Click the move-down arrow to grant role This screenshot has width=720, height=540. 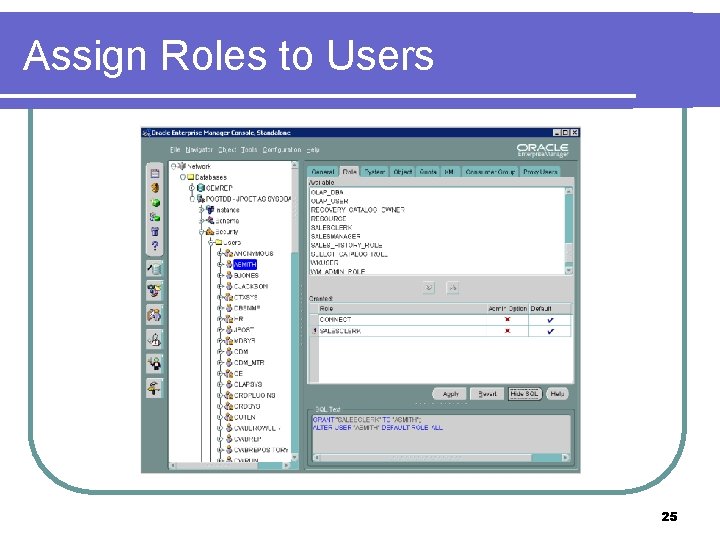[429, 288]
